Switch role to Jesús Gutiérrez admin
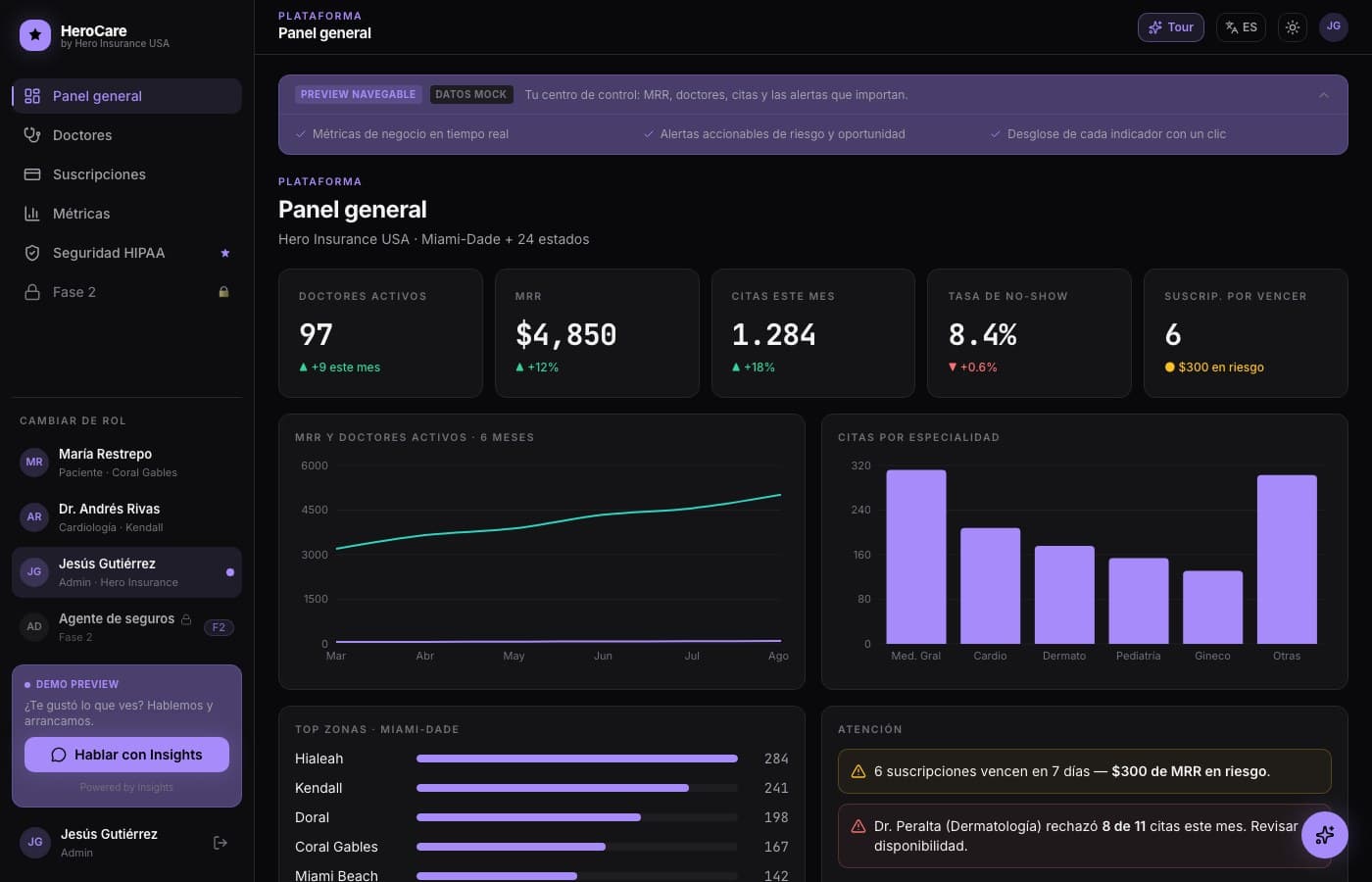This screenshot has width=1372, height=882. 126,572
